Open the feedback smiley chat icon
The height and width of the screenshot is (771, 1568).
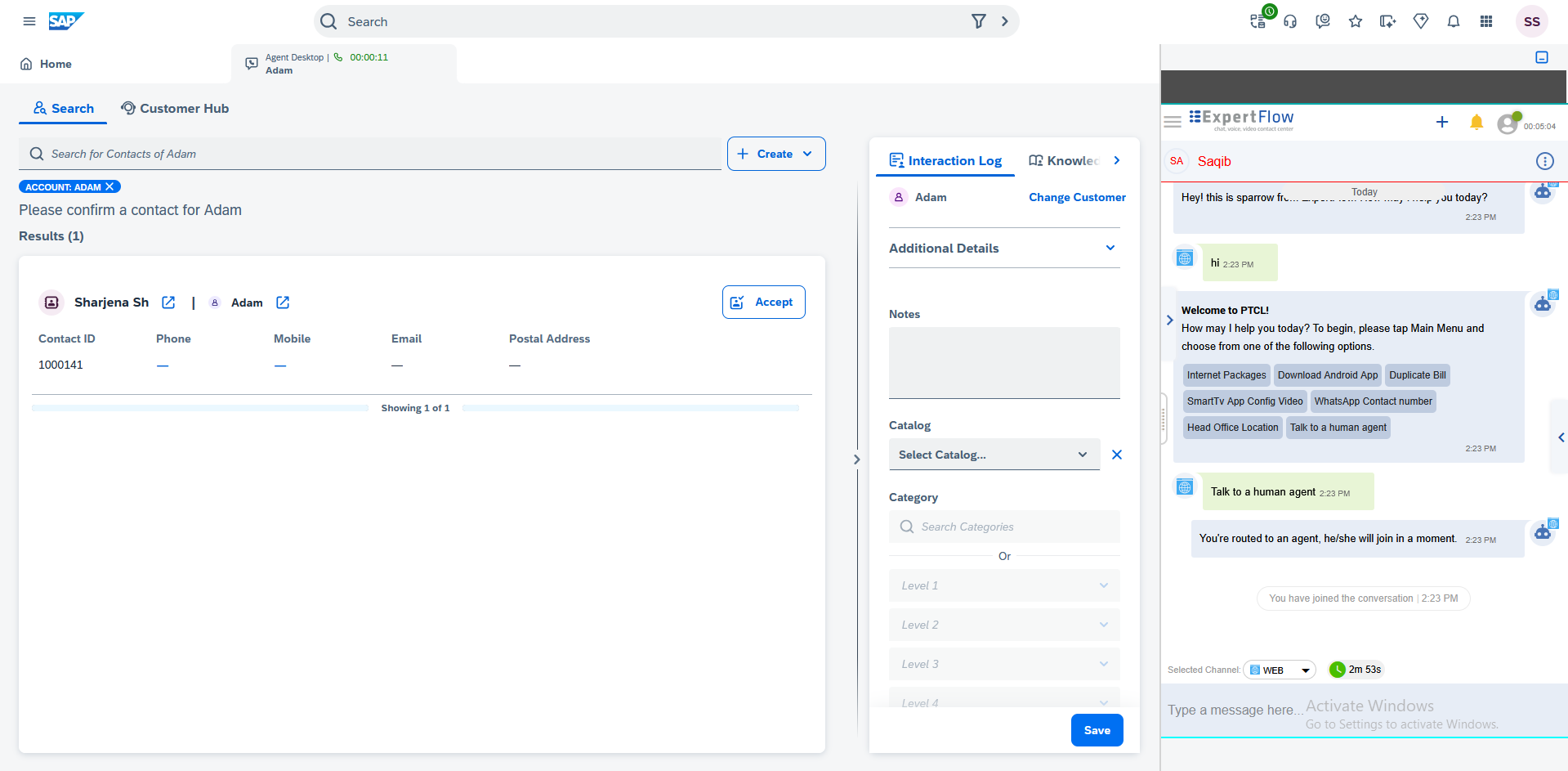[1322, 21]
